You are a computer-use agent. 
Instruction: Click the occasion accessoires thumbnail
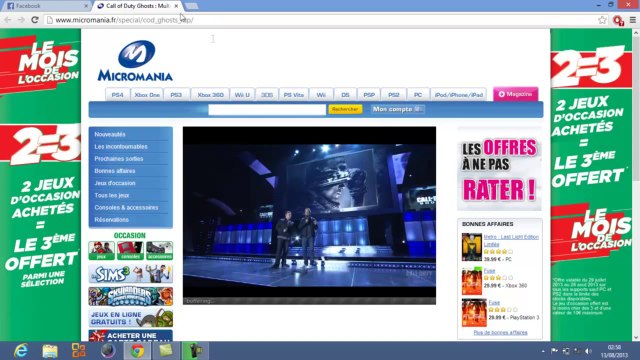(x=160, y=251)
